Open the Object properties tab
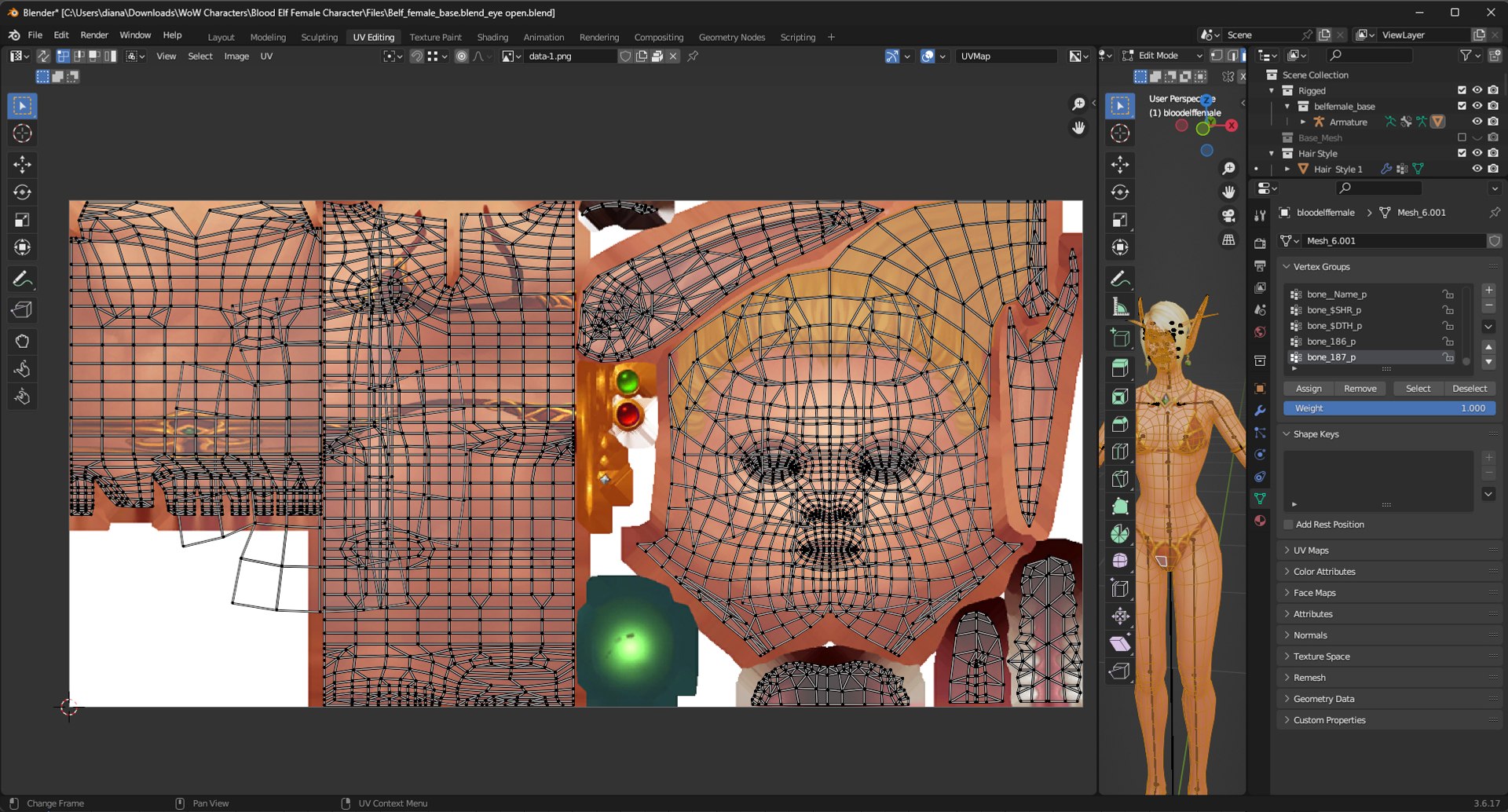 coord(1260,389)
